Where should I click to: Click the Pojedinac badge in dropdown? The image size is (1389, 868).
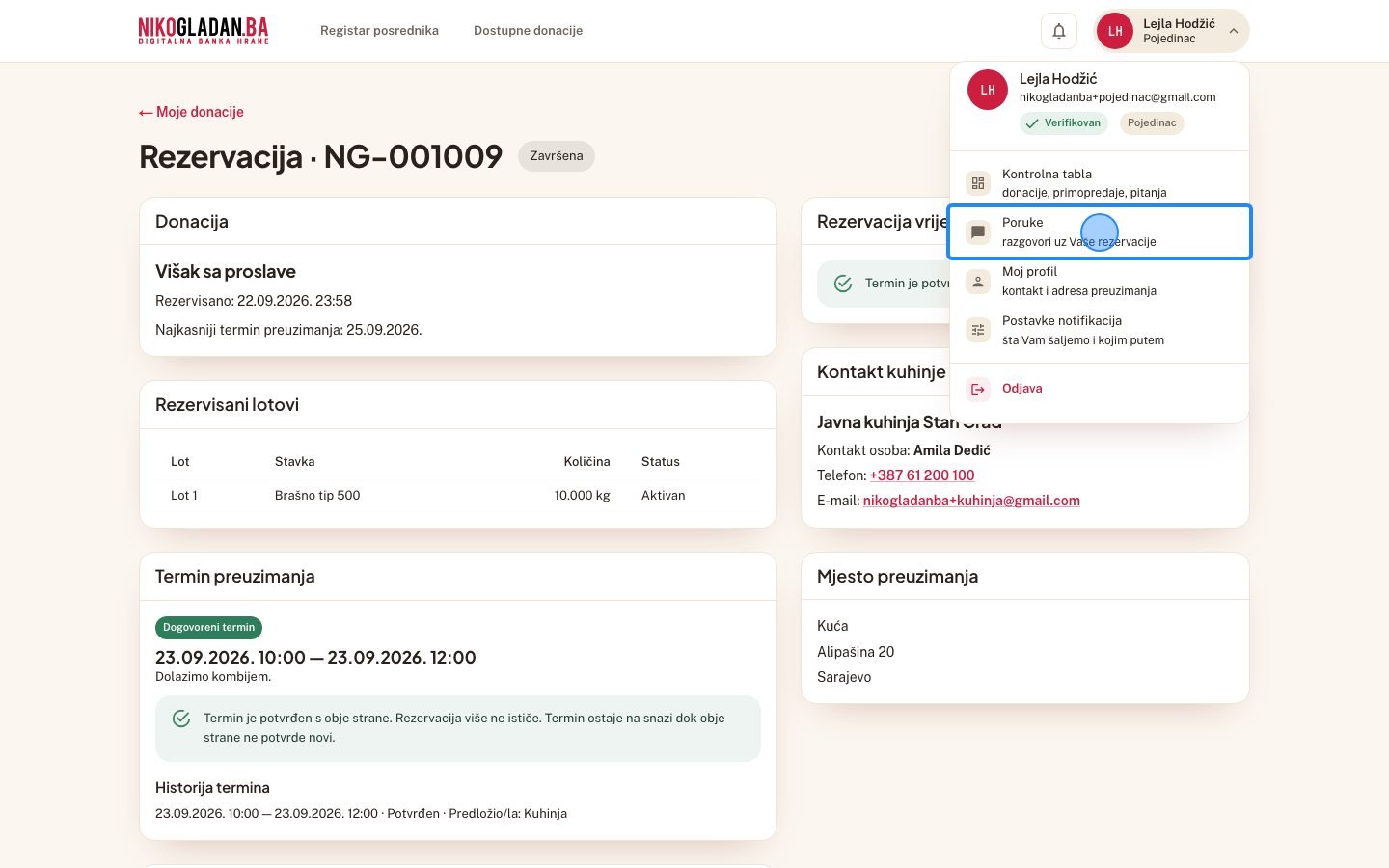tap(1152, 123)
